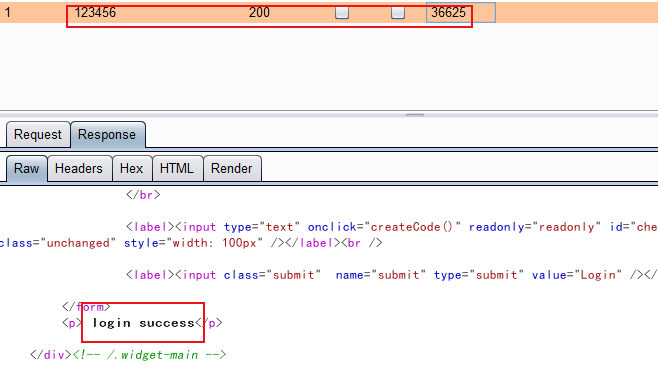This screenshot has width=658, height=371.
Task: Click response length value 36625
Action: point(449,13)
